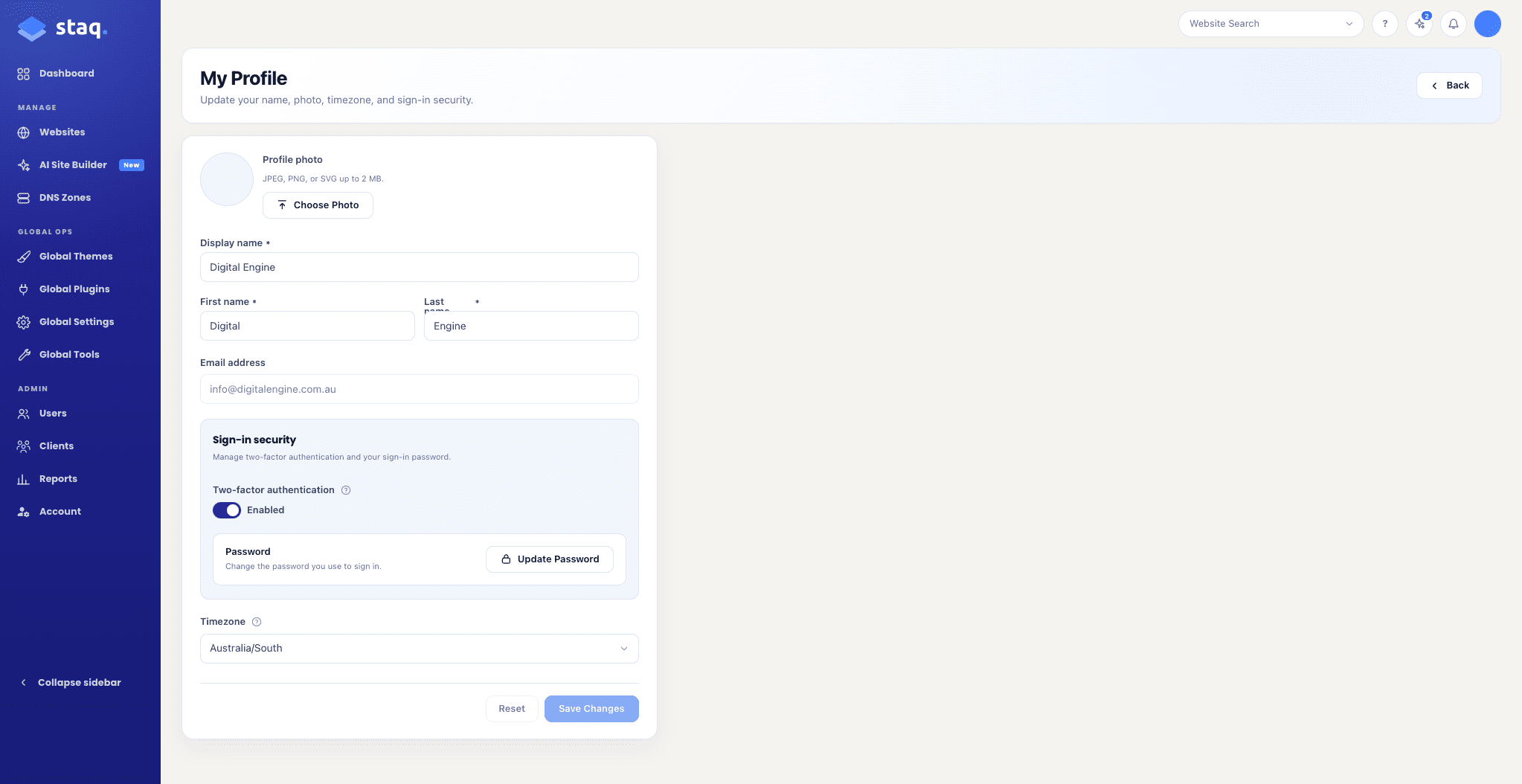Focus the Last name field
The width and height of the screenshot is (1522, 784).
pos(531,326)
